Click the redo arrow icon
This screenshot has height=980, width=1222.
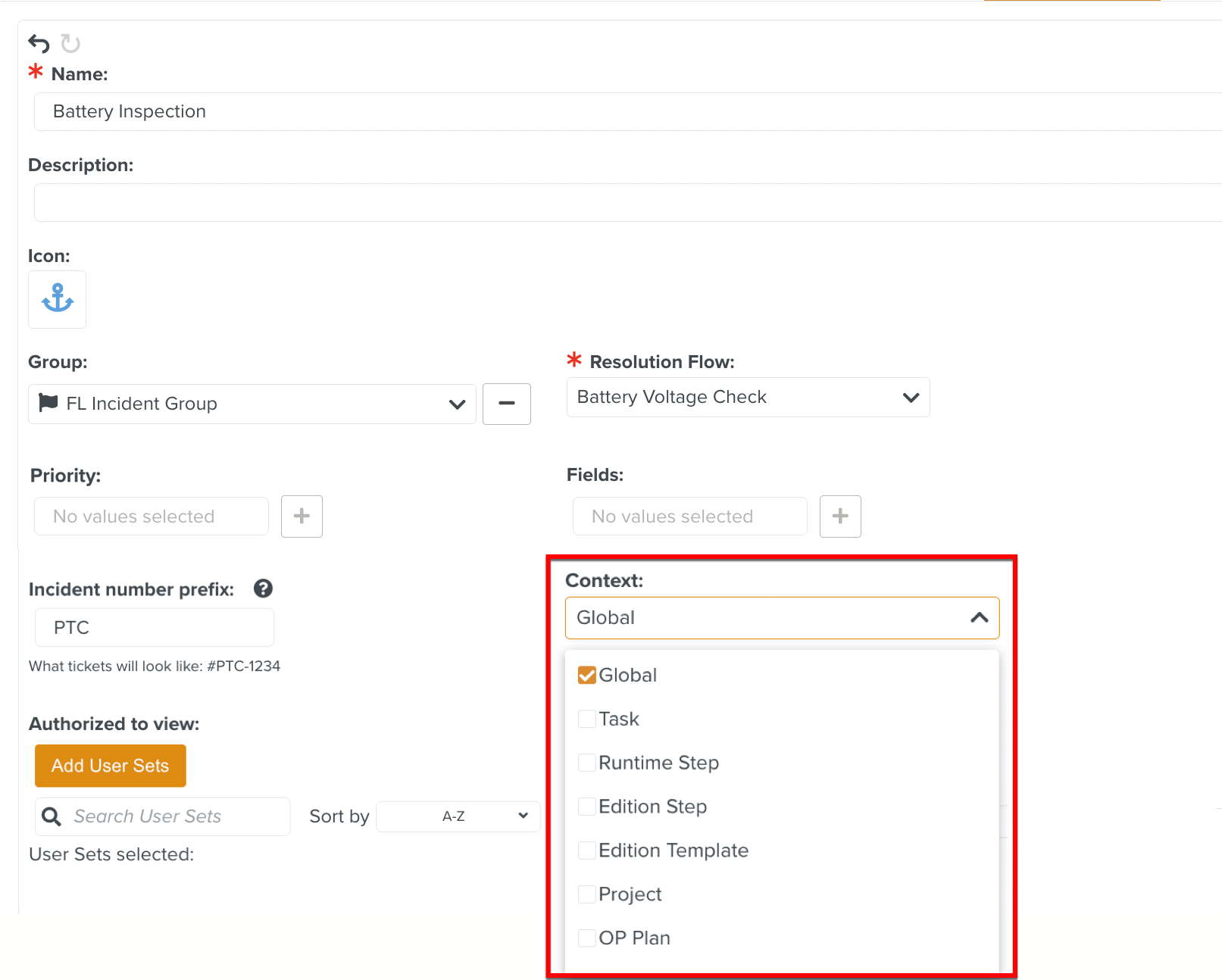(70, 44)
